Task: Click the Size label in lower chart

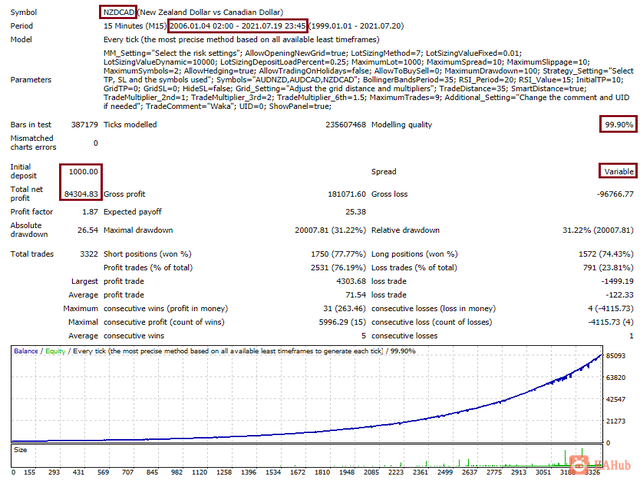Action: pyautogui.click(x=20, y=450)
